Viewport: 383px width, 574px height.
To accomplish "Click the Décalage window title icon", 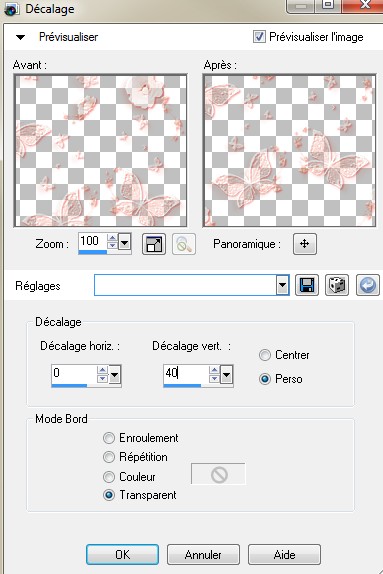I will tap(11, 8).
